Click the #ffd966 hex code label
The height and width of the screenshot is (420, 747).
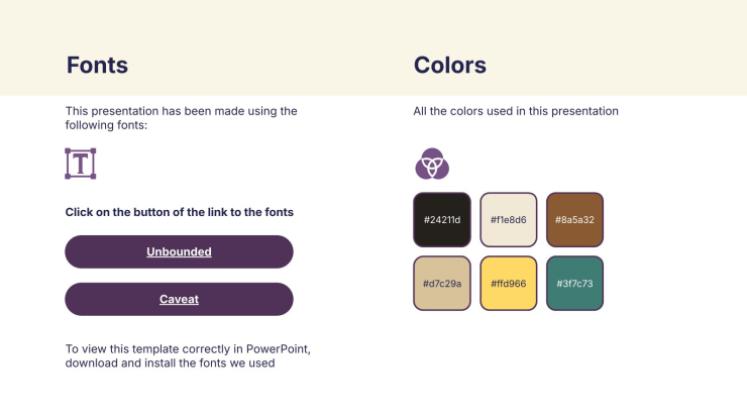508,284
